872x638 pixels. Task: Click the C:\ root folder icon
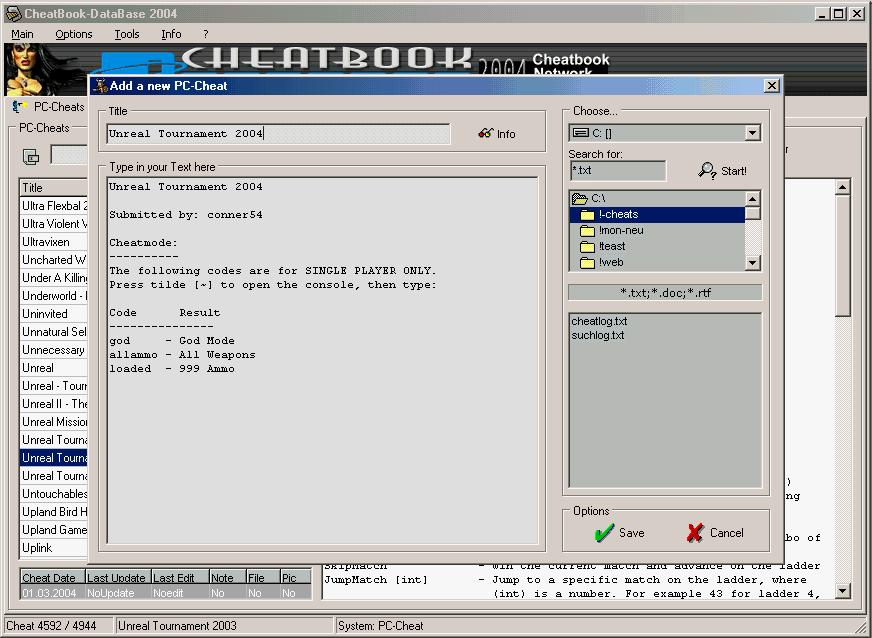click(580, 198)
